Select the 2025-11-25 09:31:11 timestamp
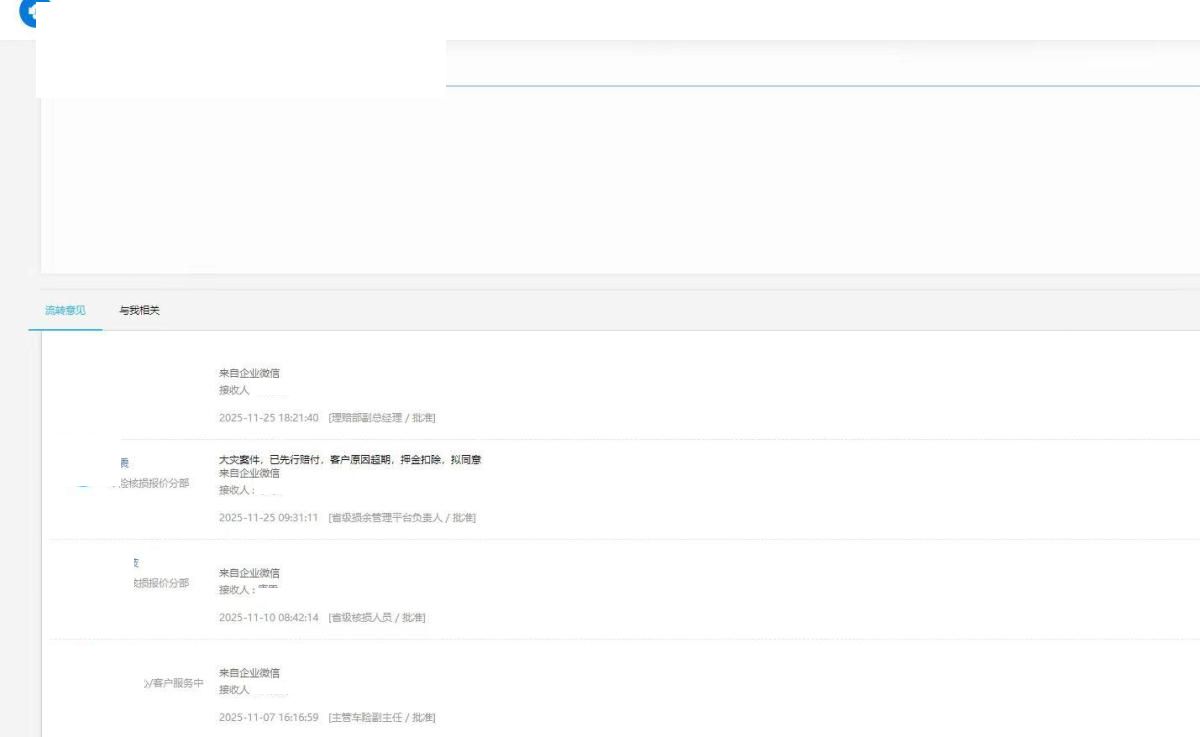 pyautogui.click(x=268, y=517)
